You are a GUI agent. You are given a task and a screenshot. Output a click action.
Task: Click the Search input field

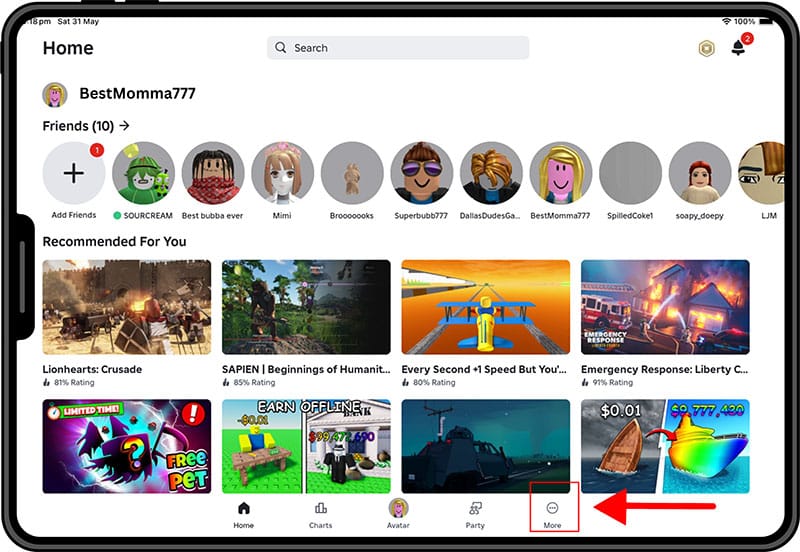(398, 48)
